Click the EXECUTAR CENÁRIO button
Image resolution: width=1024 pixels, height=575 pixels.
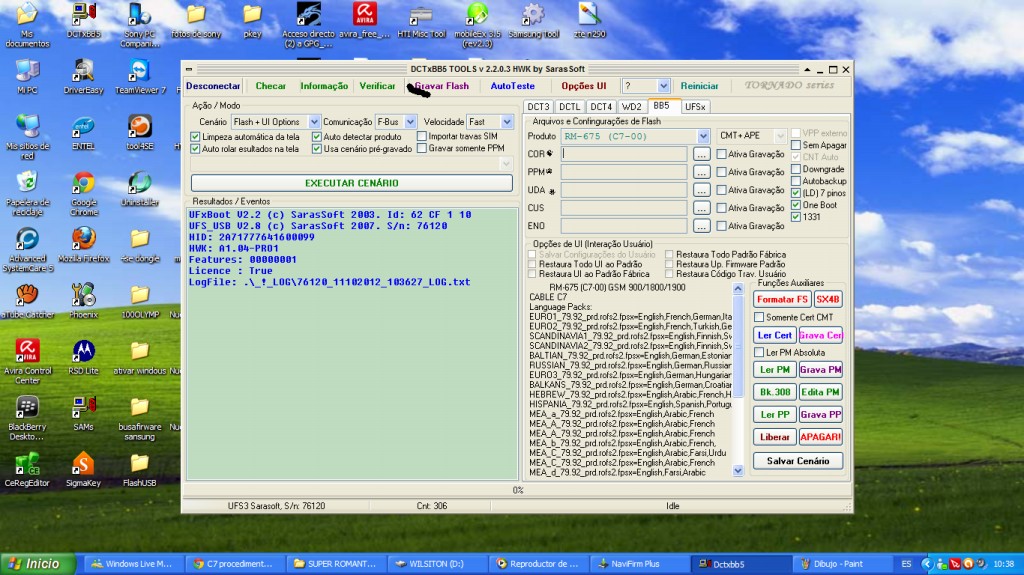click(351, 183)
